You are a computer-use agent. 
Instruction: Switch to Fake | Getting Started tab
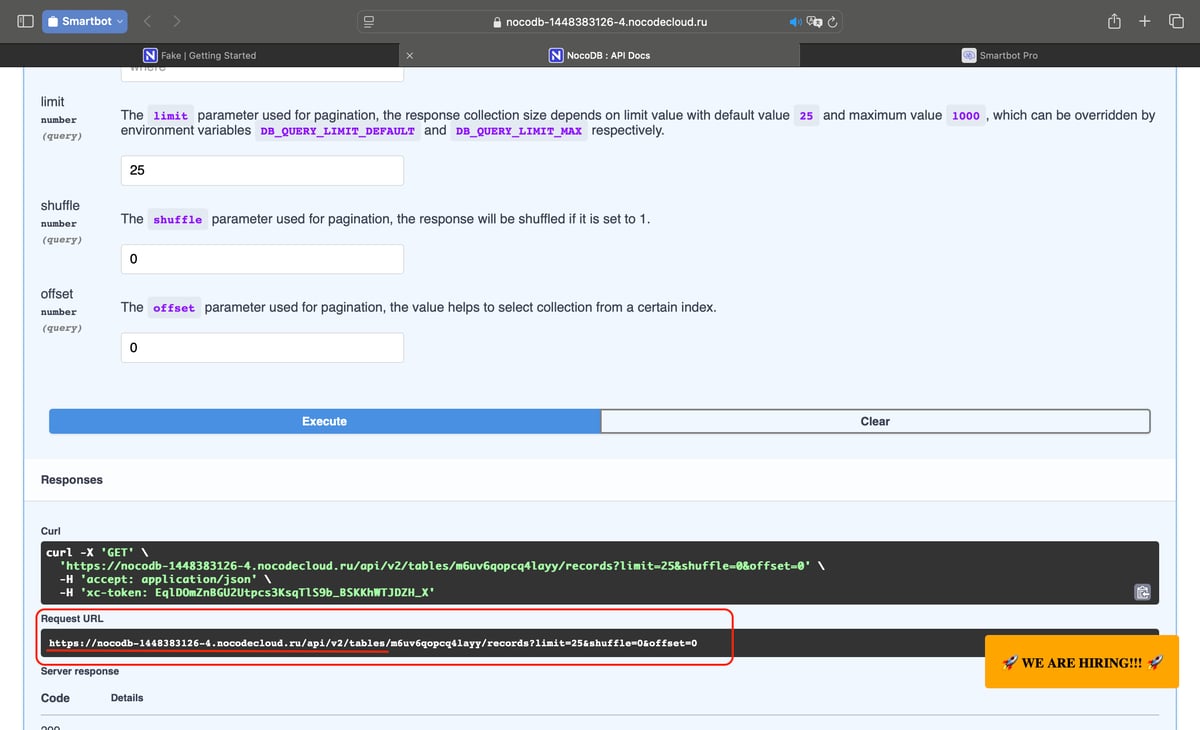(x=200, y=55)
